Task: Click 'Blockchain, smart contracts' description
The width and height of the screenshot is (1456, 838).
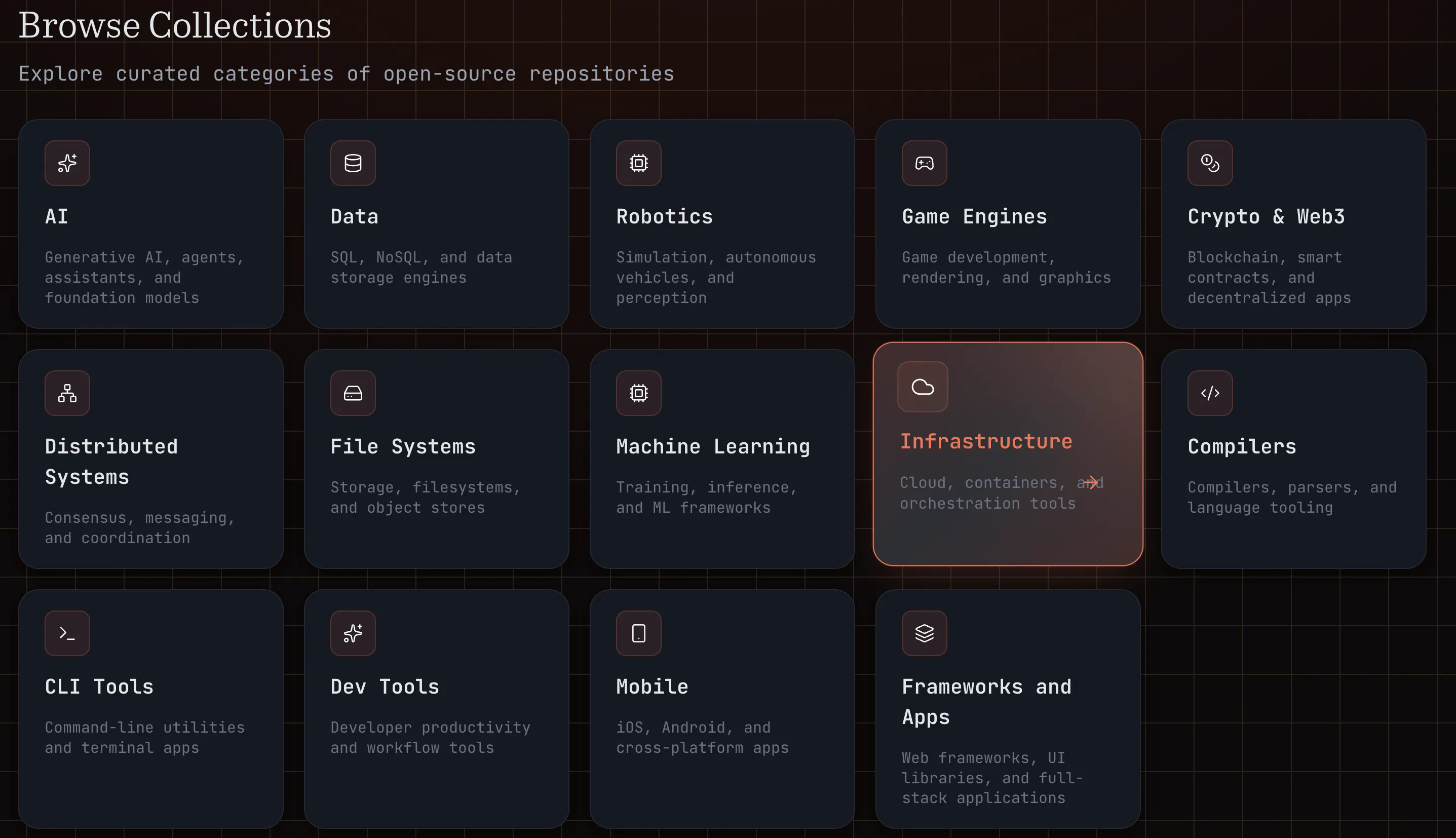Action: coord(1269,278)
